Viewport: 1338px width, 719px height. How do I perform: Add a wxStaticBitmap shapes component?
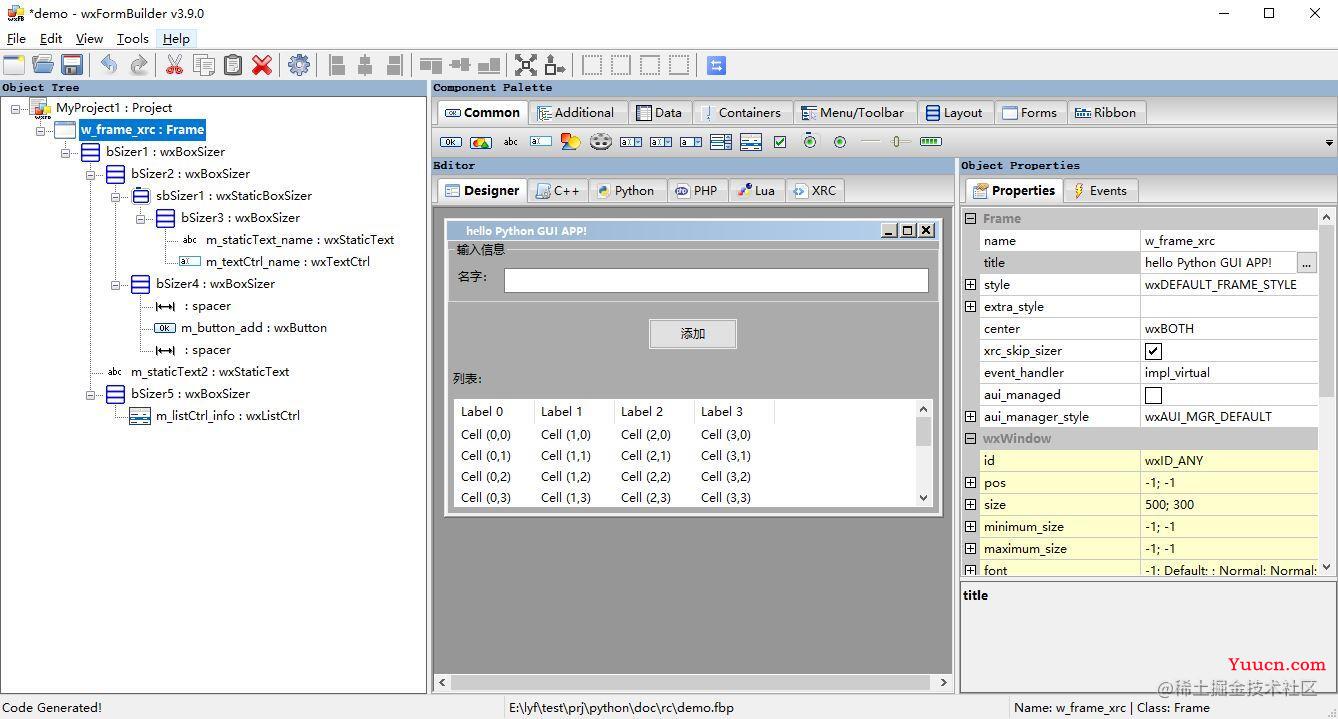click(570, 142)
